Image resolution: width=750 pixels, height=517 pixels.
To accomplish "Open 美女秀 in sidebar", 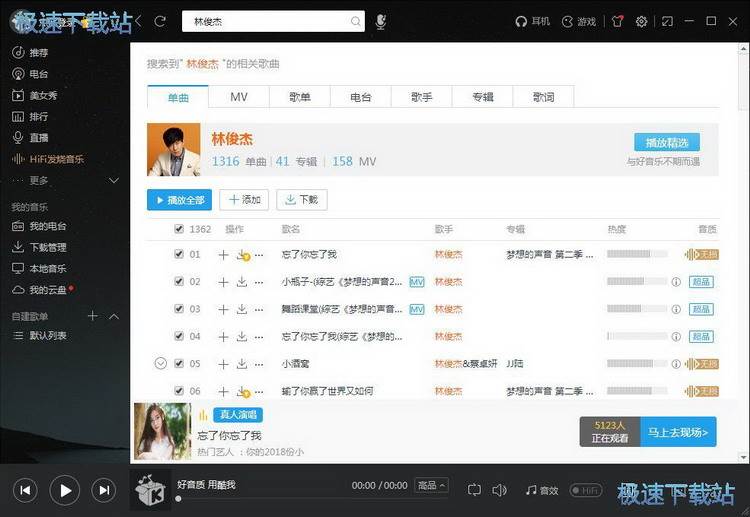I will click(x=34, y=95).
